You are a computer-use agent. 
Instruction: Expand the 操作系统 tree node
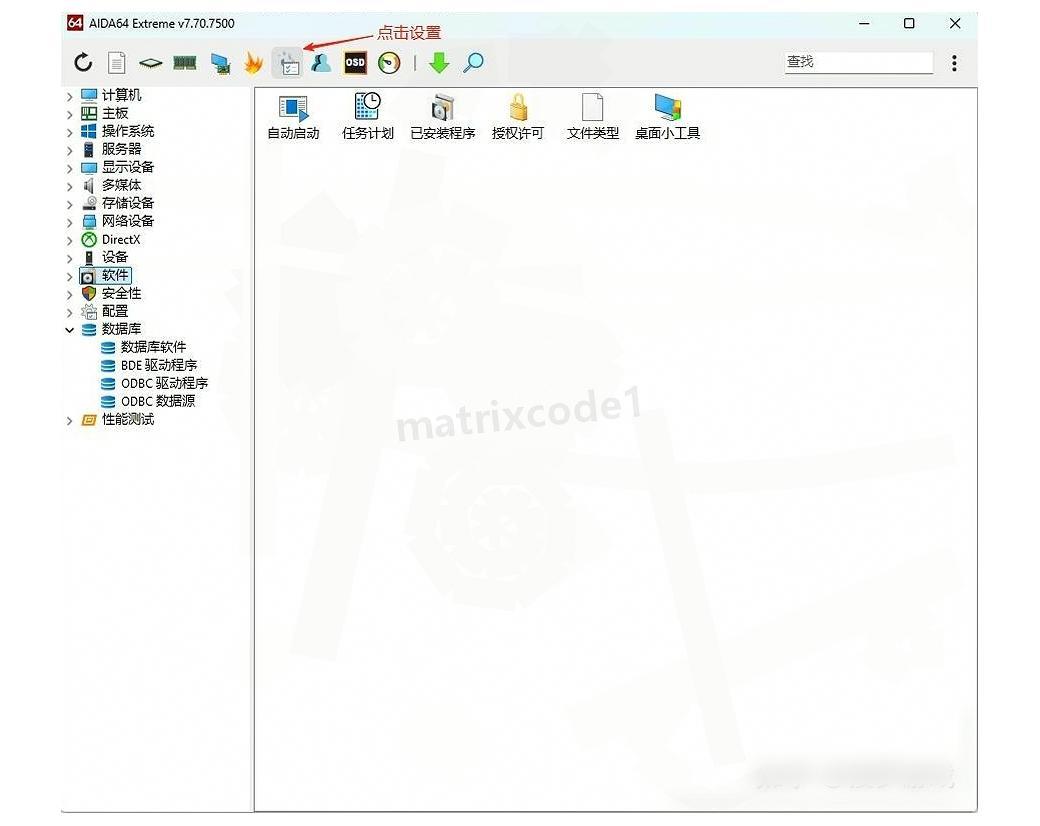pos(70,133)
